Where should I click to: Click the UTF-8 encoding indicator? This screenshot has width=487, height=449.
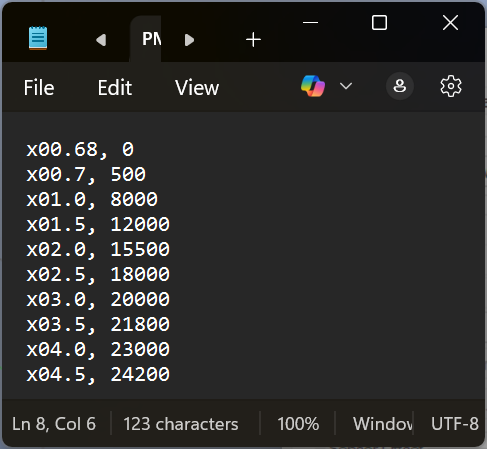click(455, 424)
